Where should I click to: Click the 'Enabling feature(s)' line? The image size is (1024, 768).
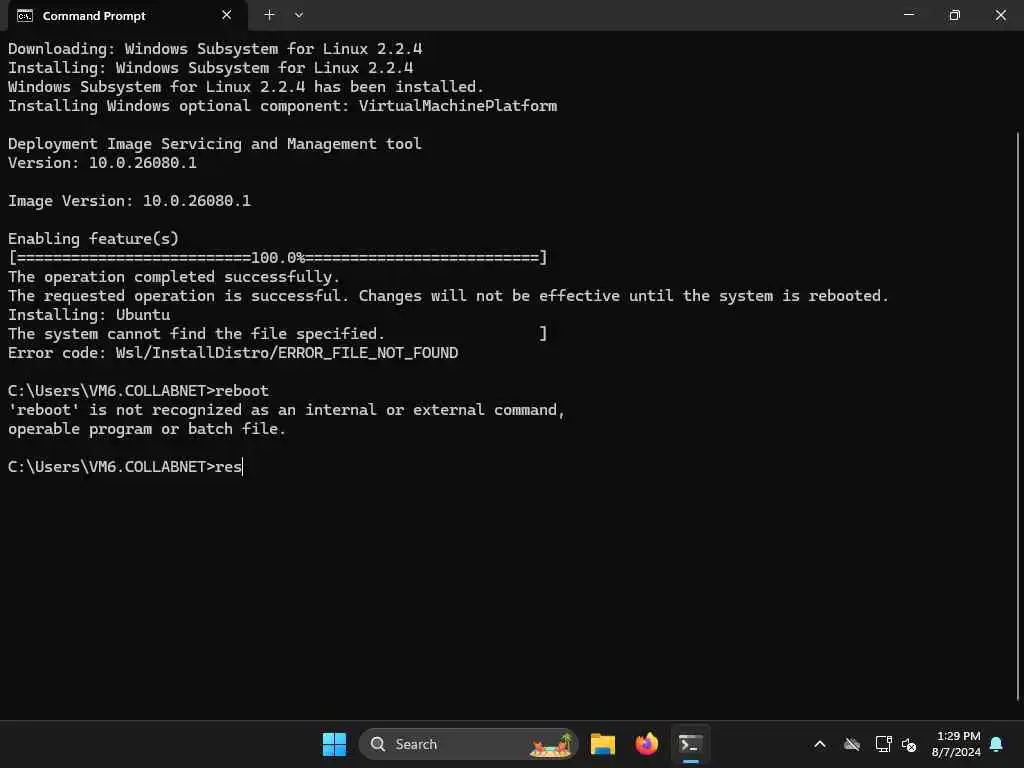(x=93, y=239)
